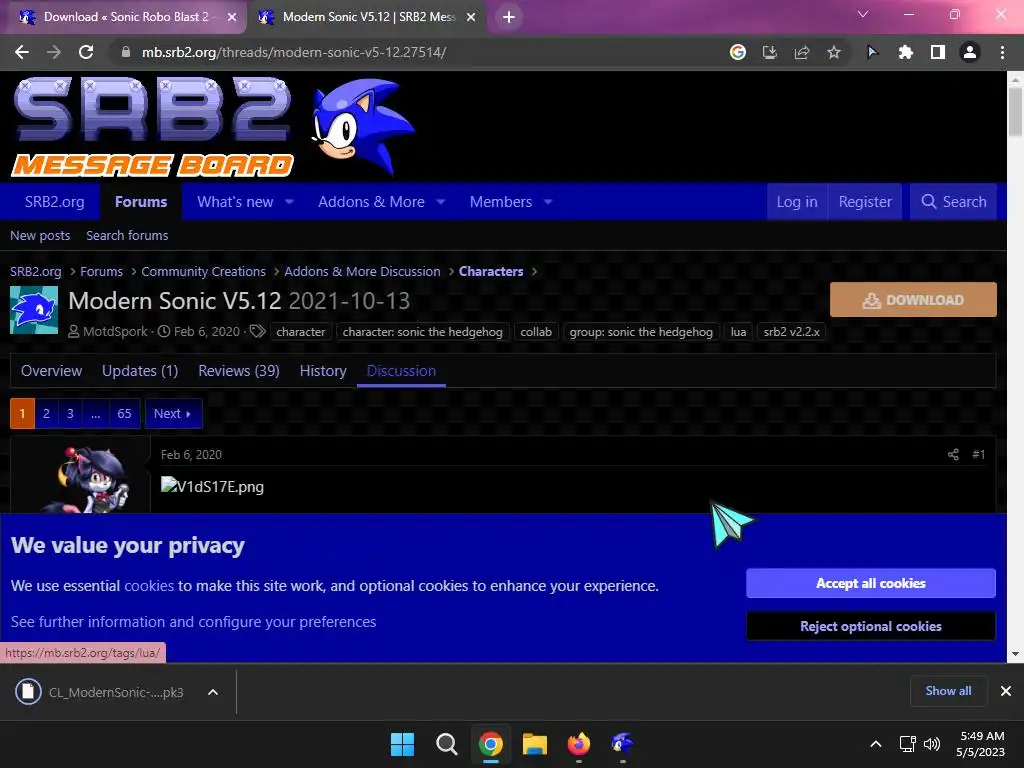Open the Search button in the nav bar
1024x768 pixels.
[x=953, y=202]
